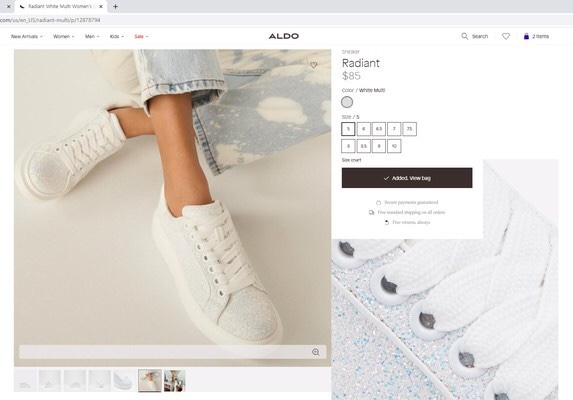
Task: Expand the Women menu
Action: pyautogui.click(x=64, y=37)
